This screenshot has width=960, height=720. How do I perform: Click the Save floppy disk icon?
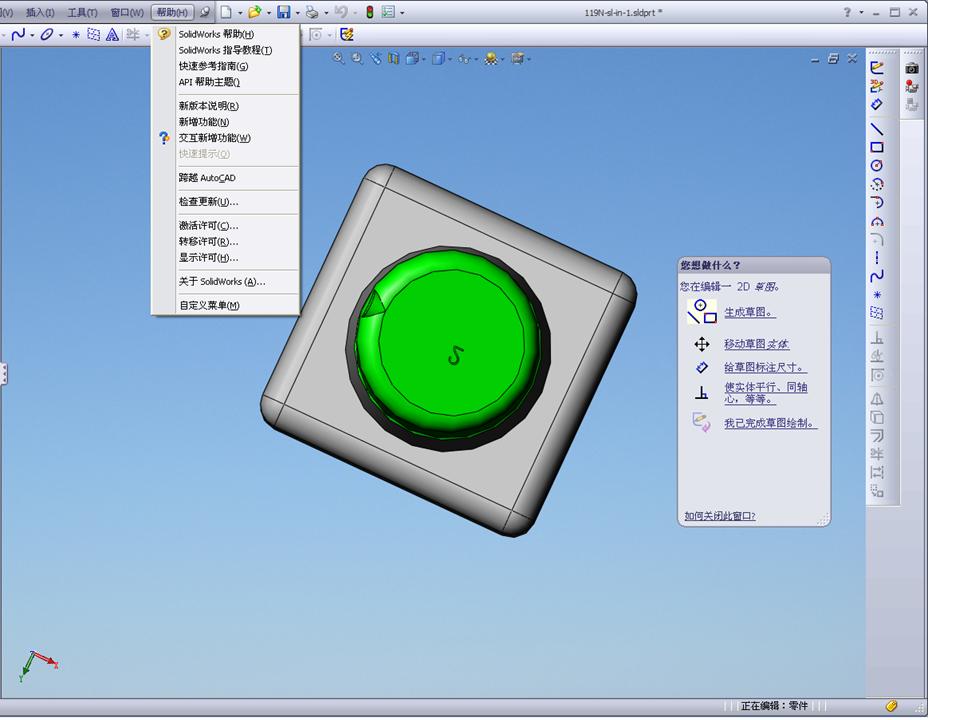[x=283, y=12]
